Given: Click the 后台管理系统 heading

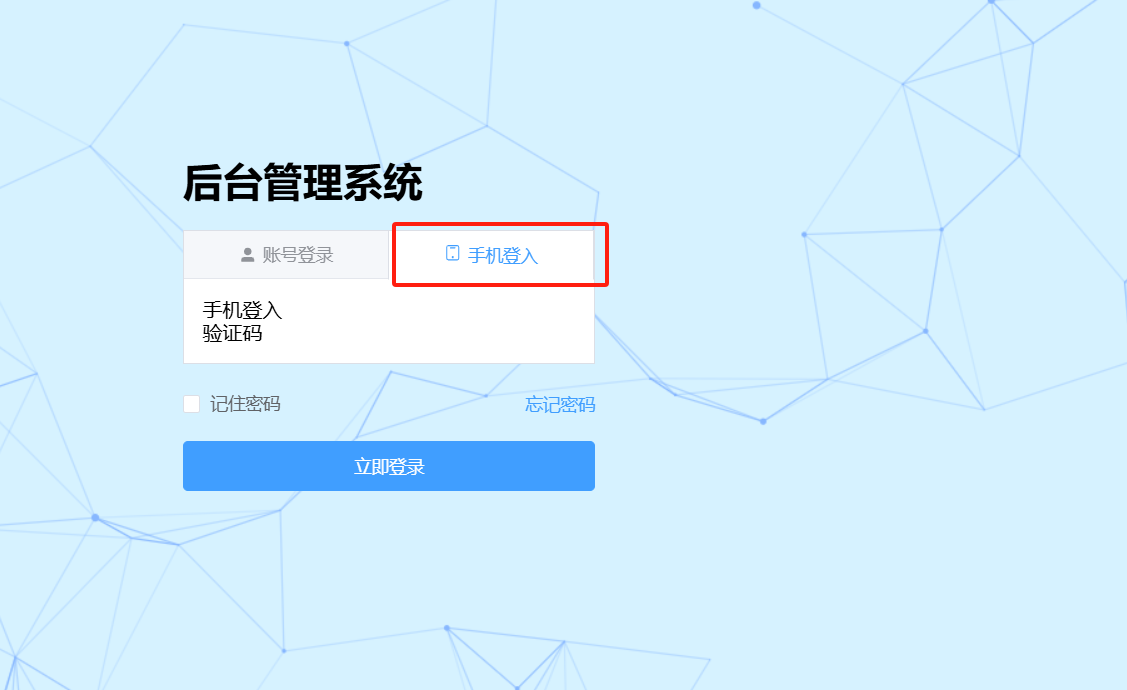Looking at the screenshot, I should click(303, 183).
